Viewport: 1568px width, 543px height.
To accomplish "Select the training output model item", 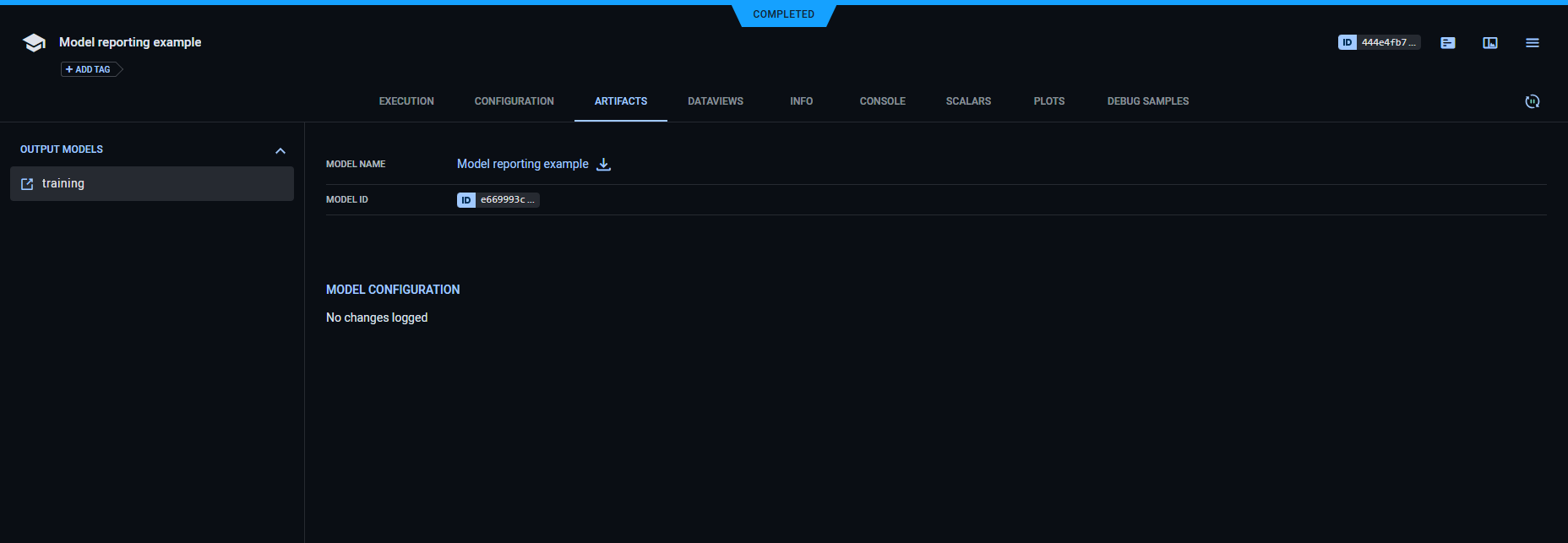I will 152,183.
